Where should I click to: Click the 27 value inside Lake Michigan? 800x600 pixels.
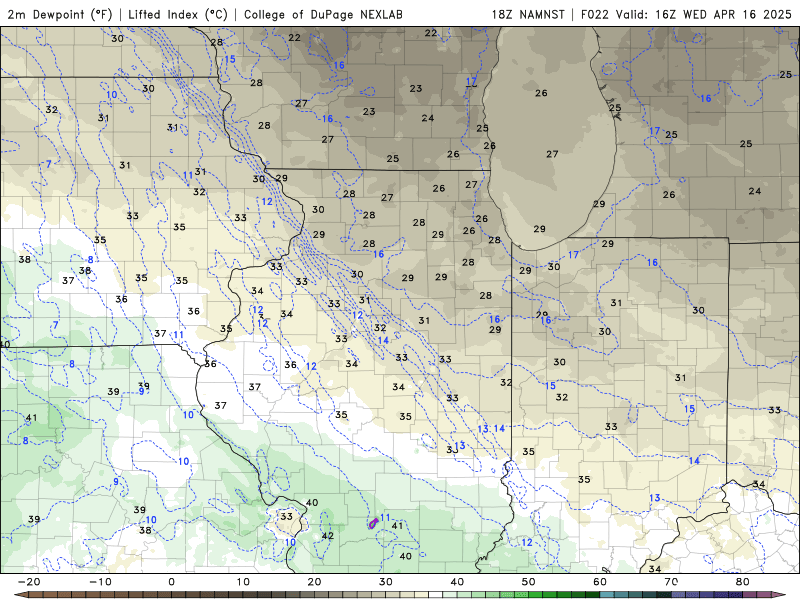tap(552, 154)
